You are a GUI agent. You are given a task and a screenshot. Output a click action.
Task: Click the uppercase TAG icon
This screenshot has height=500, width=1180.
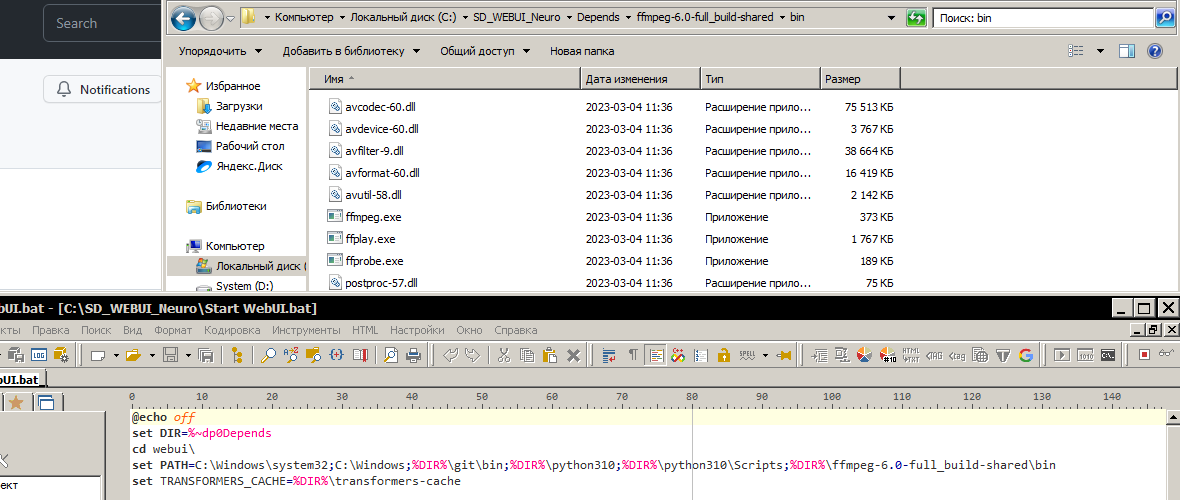tap(934, 355)
